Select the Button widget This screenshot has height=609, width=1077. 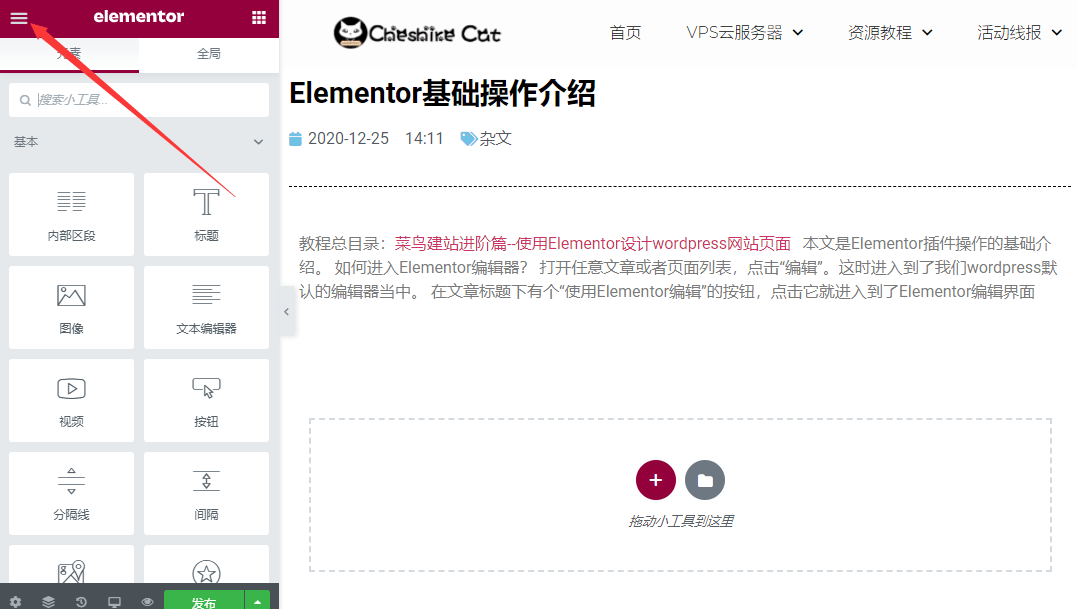(x=205, y=399)
